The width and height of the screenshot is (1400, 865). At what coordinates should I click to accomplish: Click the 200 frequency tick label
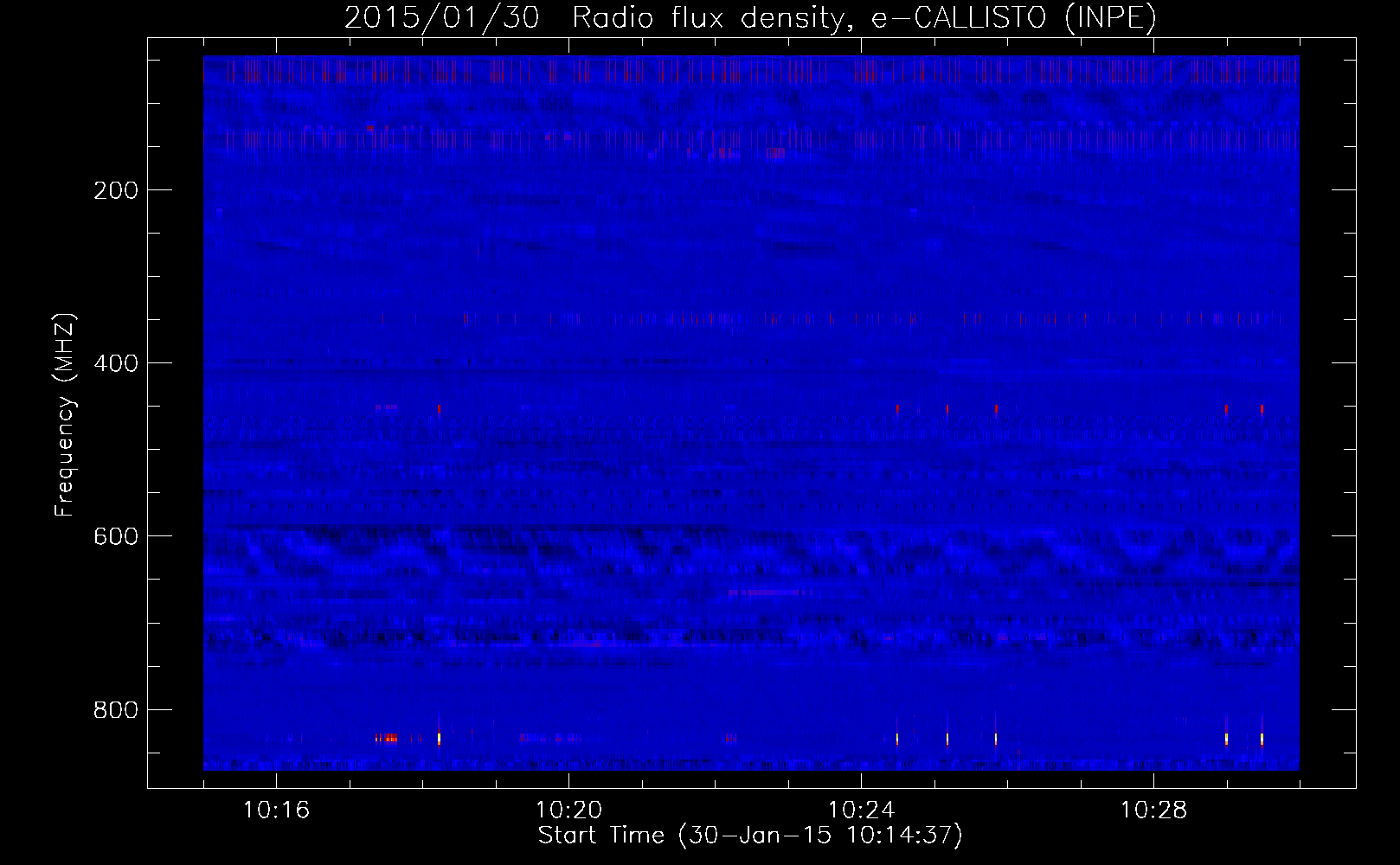click(x=115, y=190)
